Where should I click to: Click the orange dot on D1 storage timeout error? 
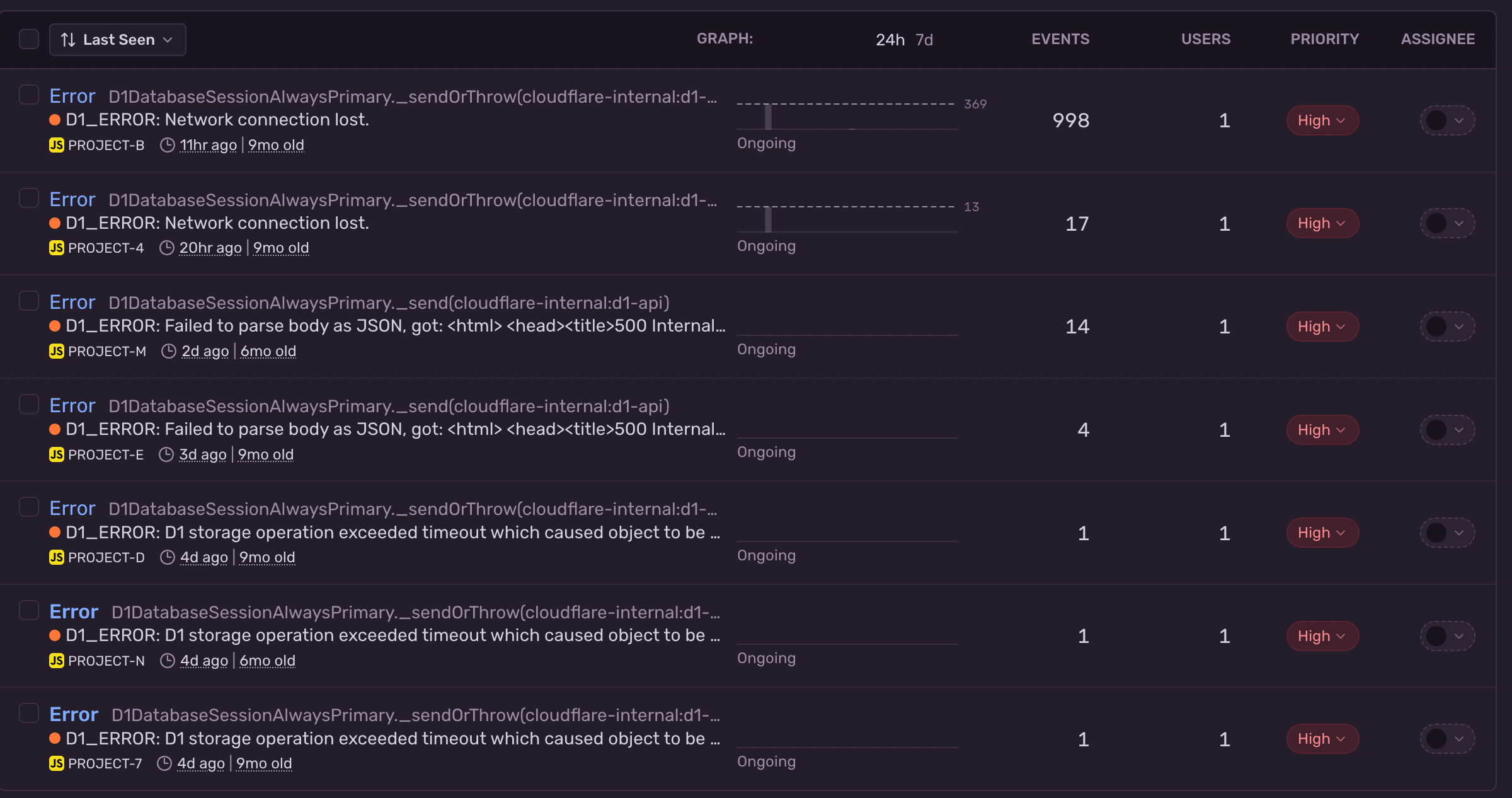(55, 533)
